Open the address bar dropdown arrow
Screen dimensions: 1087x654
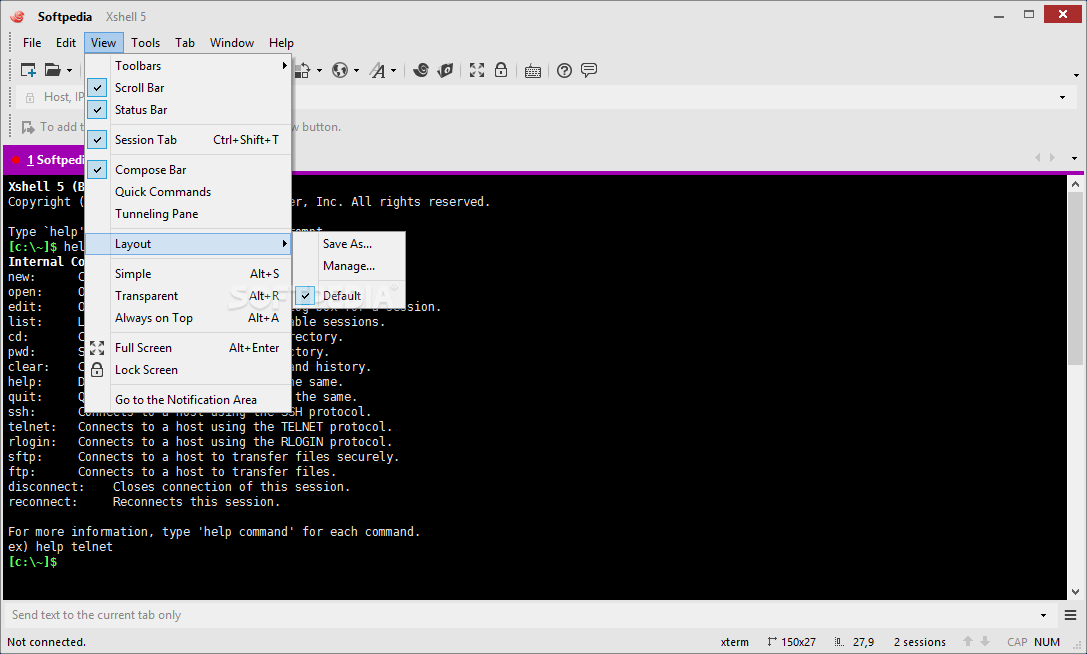[1062, 97]
